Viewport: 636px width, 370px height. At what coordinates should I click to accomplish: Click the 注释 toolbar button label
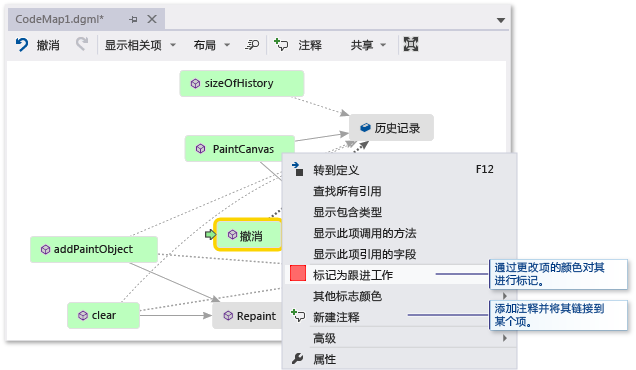click(x=310, y=45)
